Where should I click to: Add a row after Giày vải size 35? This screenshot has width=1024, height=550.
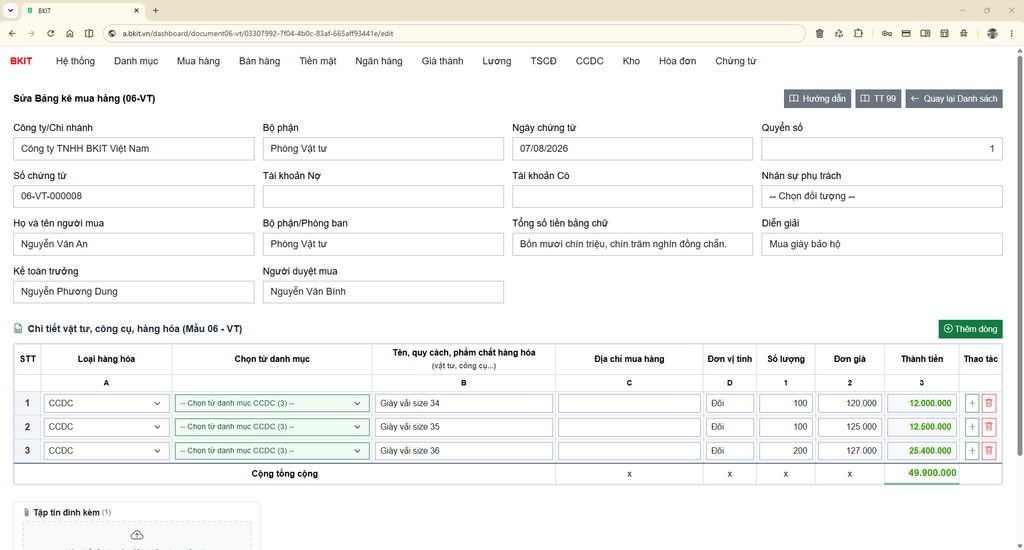972,427
